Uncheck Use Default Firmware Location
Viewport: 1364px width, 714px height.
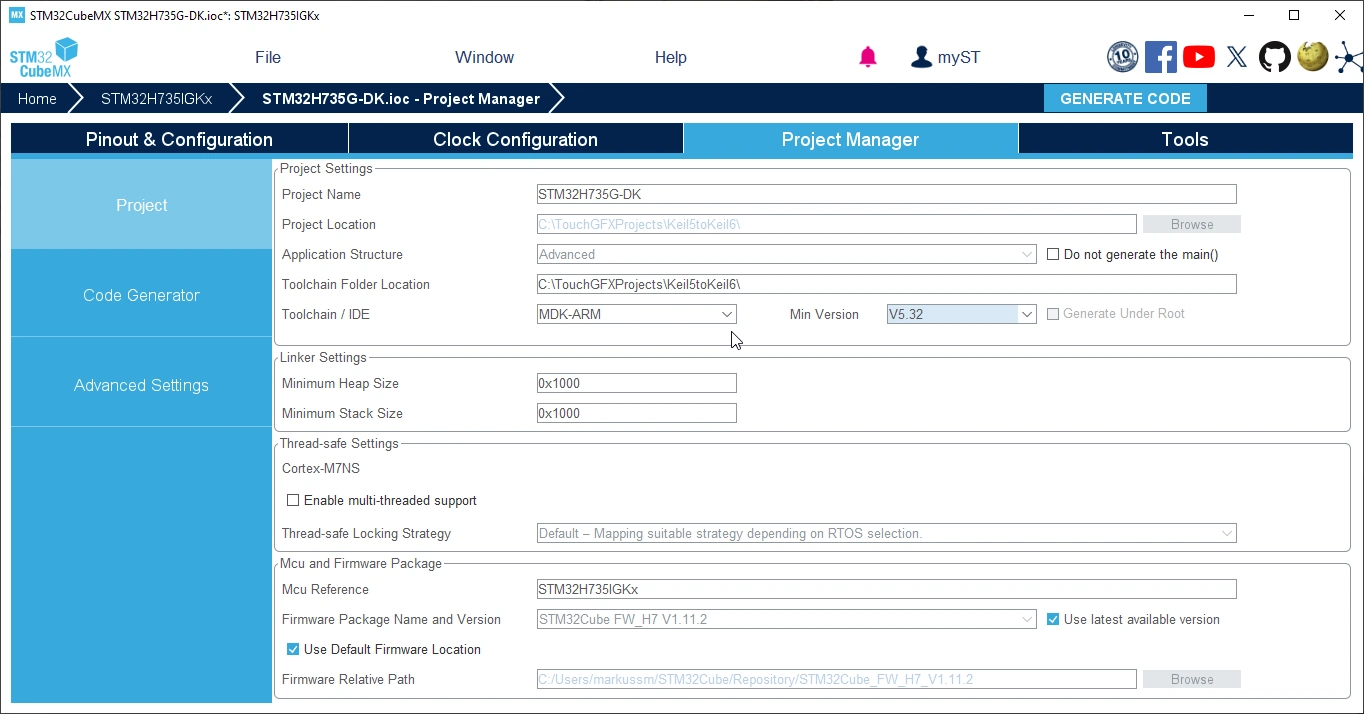point(293,649)
